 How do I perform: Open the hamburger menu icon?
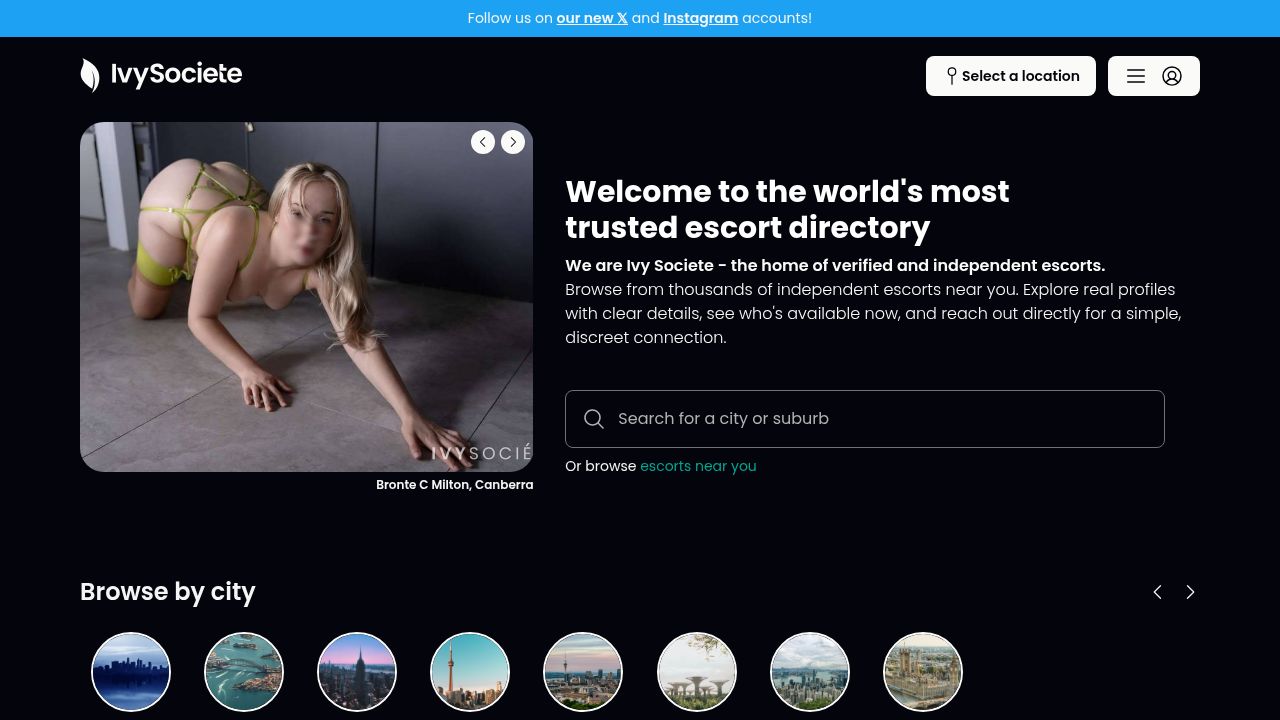click(x=1136, y=76)
